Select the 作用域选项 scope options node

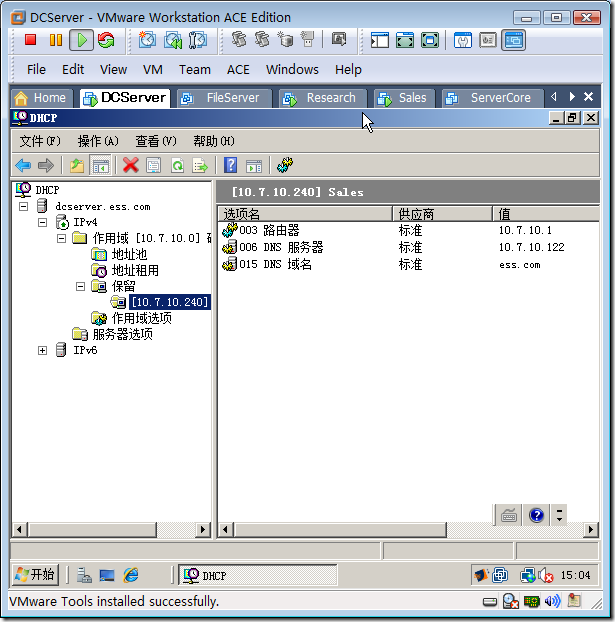tap(142, 318)
